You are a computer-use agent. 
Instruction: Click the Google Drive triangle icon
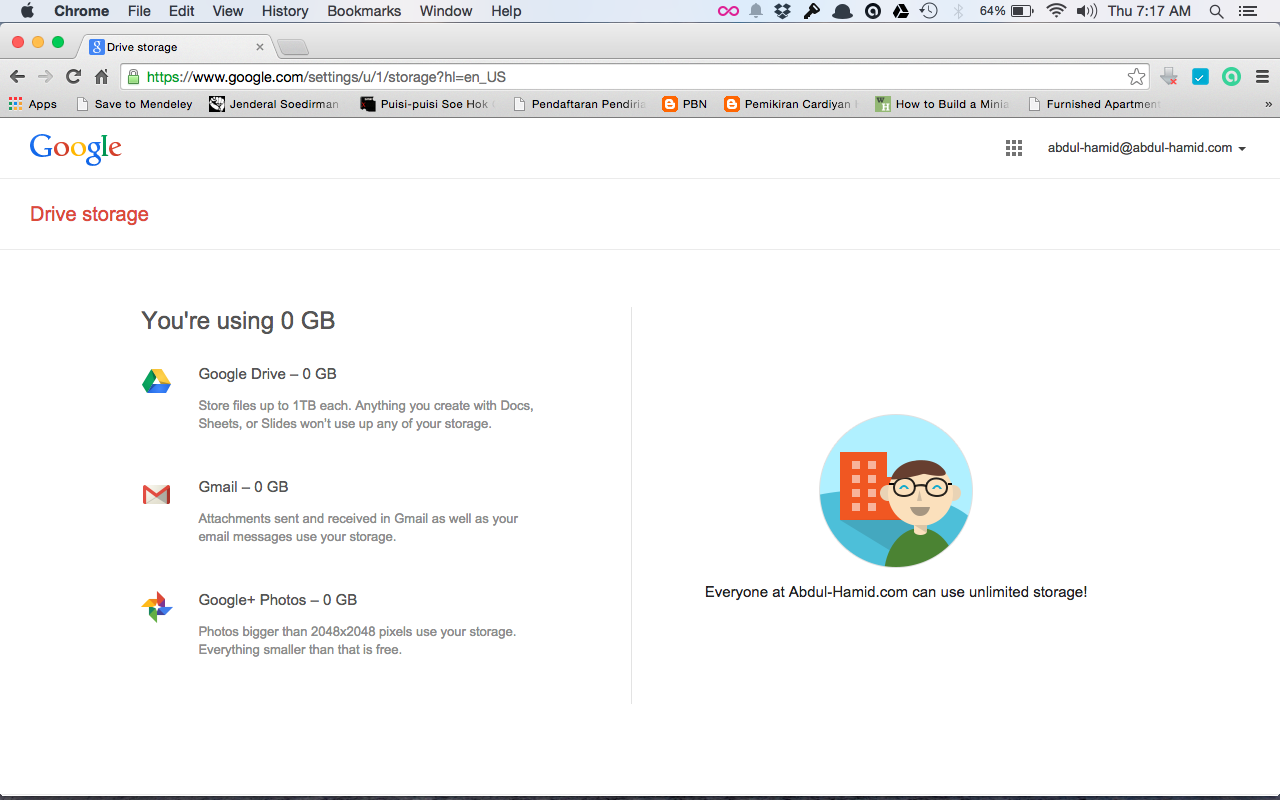click(x=156, y=381)
